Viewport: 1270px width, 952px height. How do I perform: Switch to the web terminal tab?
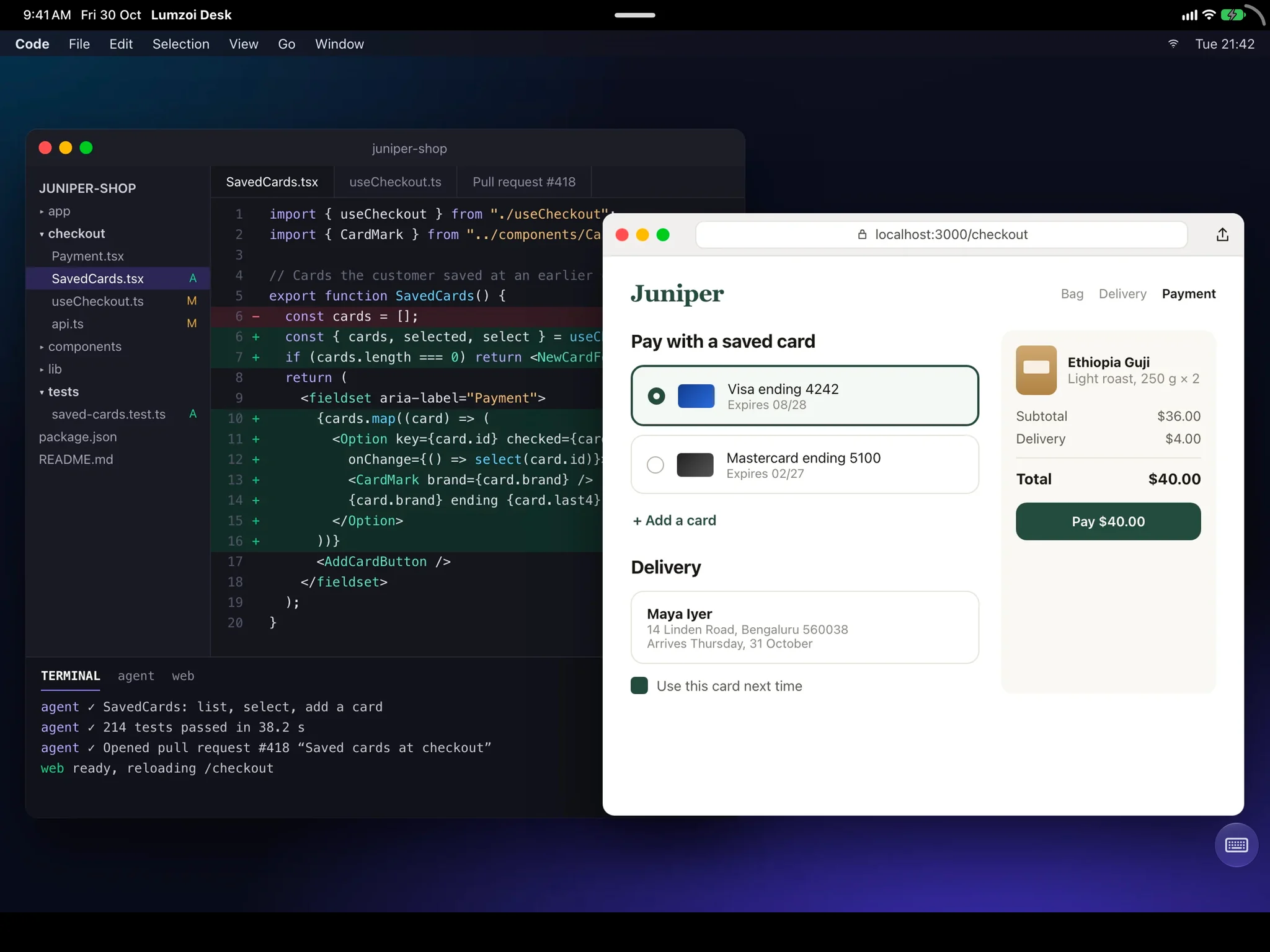183,676
